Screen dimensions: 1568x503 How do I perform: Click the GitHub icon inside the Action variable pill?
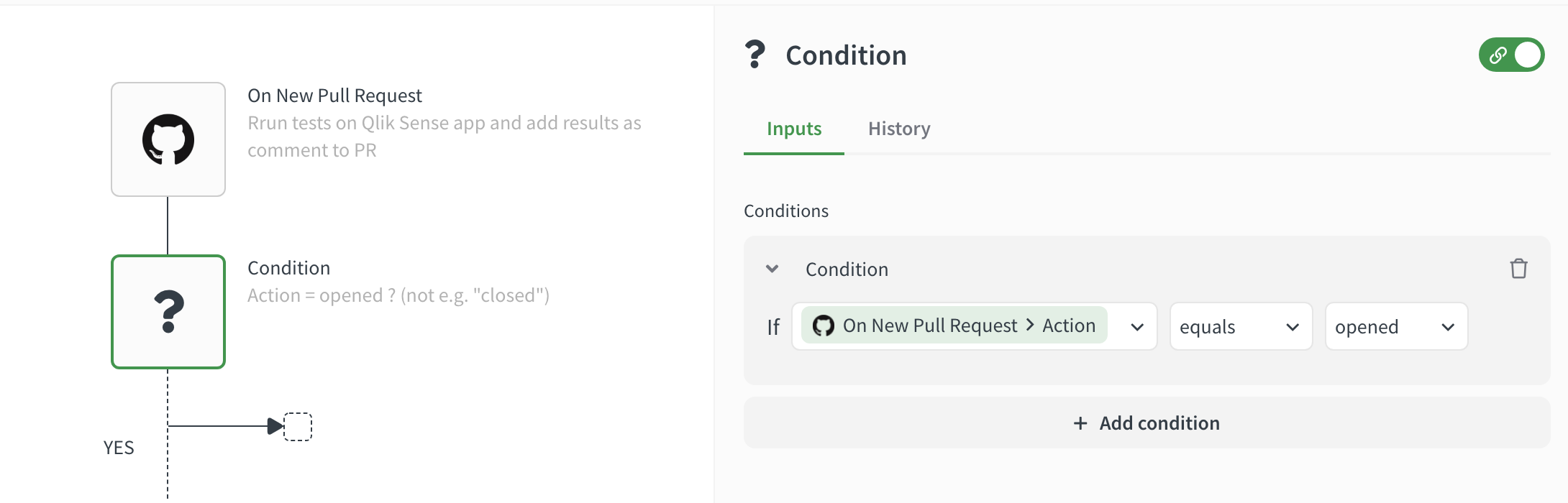coord(822,326)
